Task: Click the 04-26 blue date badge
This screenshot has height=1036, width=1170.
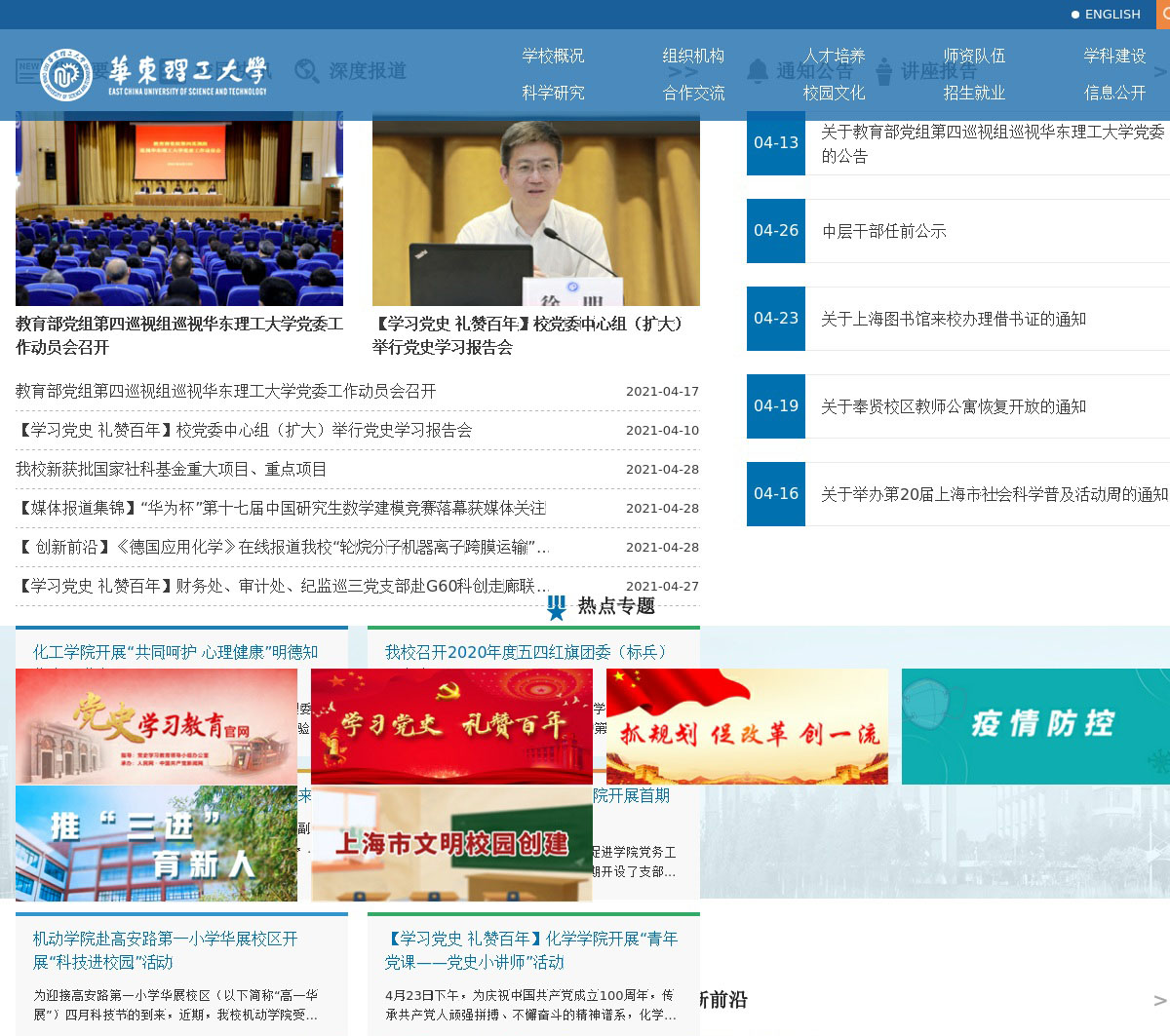Action: point(776,231)
